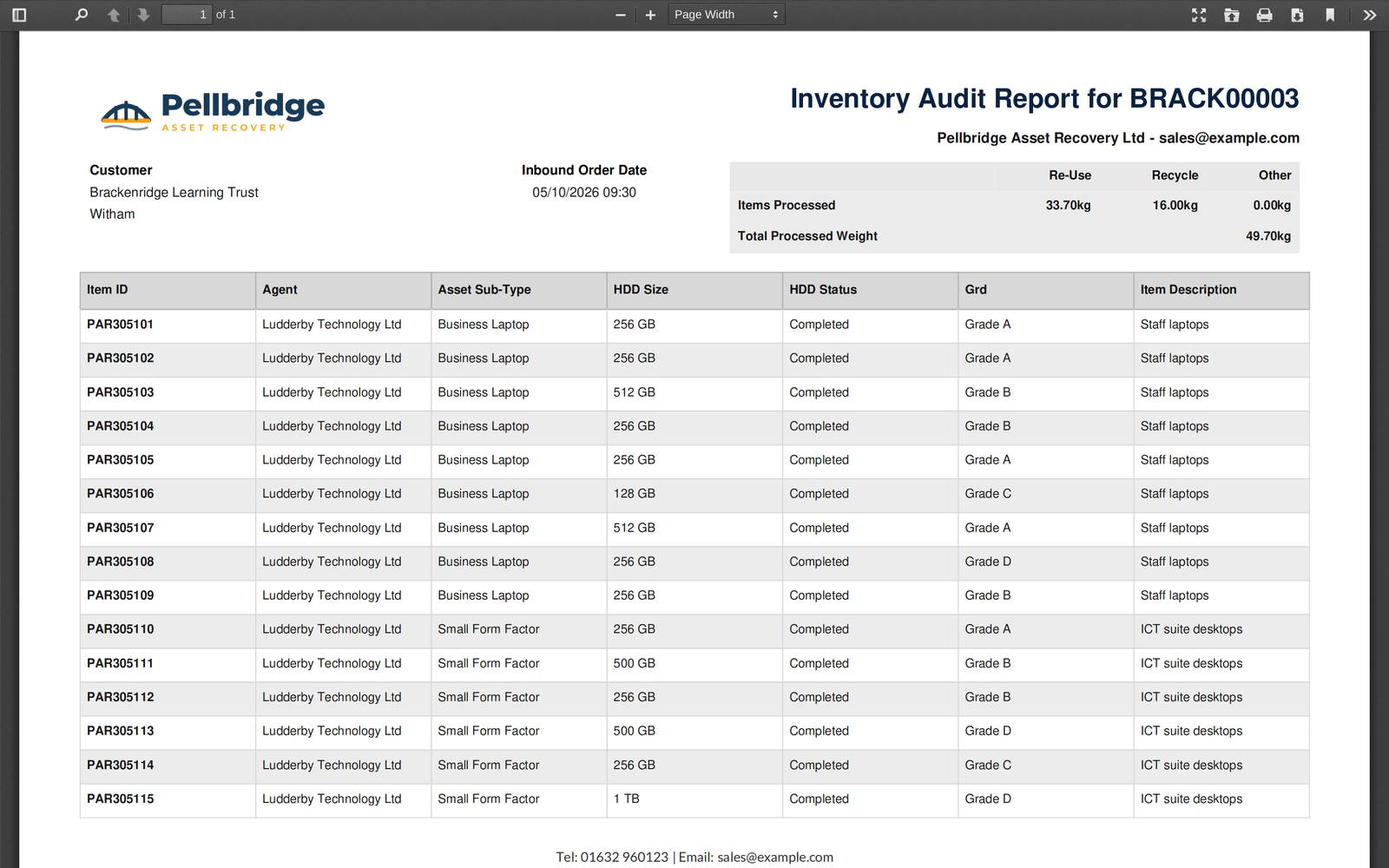Viewport: 1389px width, 868px height.
Task: Open the secondary tools menu
Action: (1370, 15)
